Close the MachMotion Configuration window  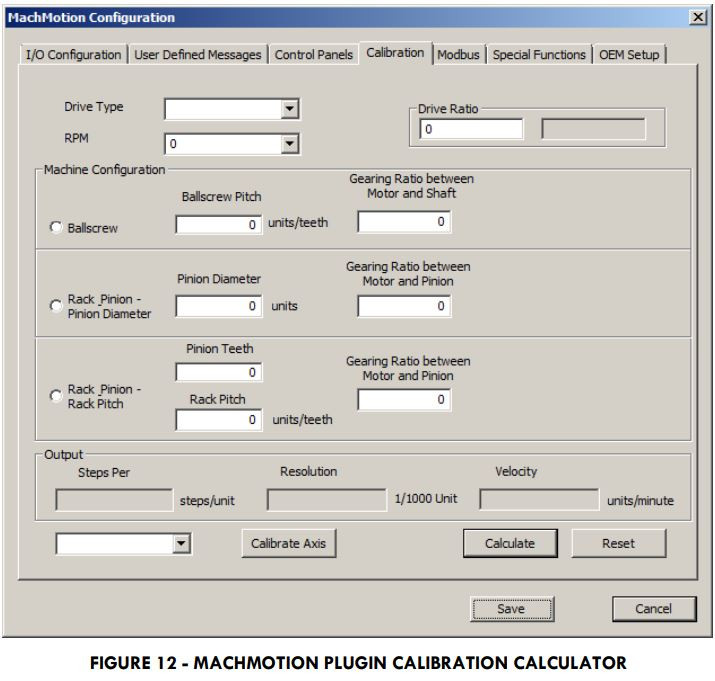(x=698, y=17)
